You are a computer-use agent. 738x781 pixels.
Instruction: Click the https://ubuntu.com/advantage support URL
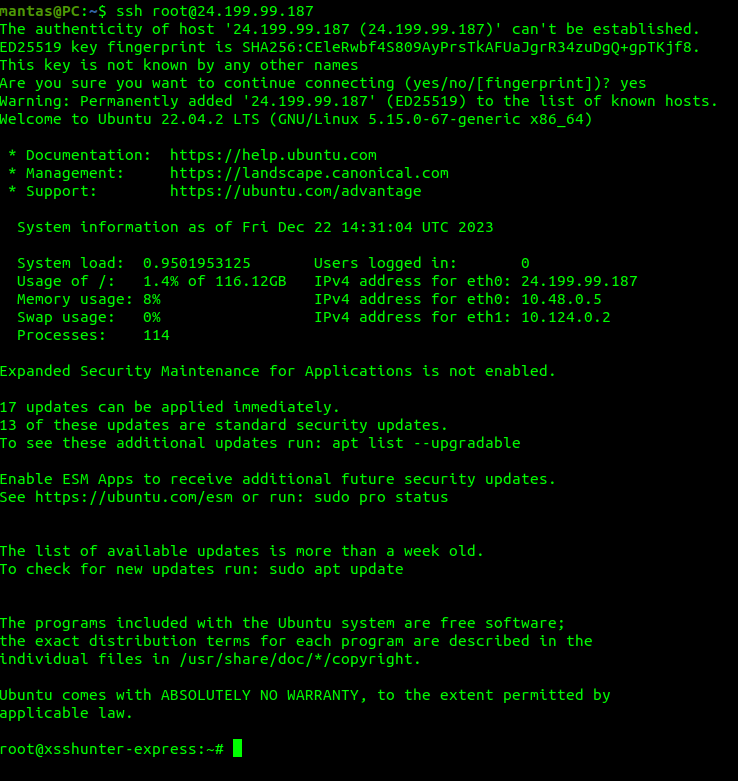(296, 191)
